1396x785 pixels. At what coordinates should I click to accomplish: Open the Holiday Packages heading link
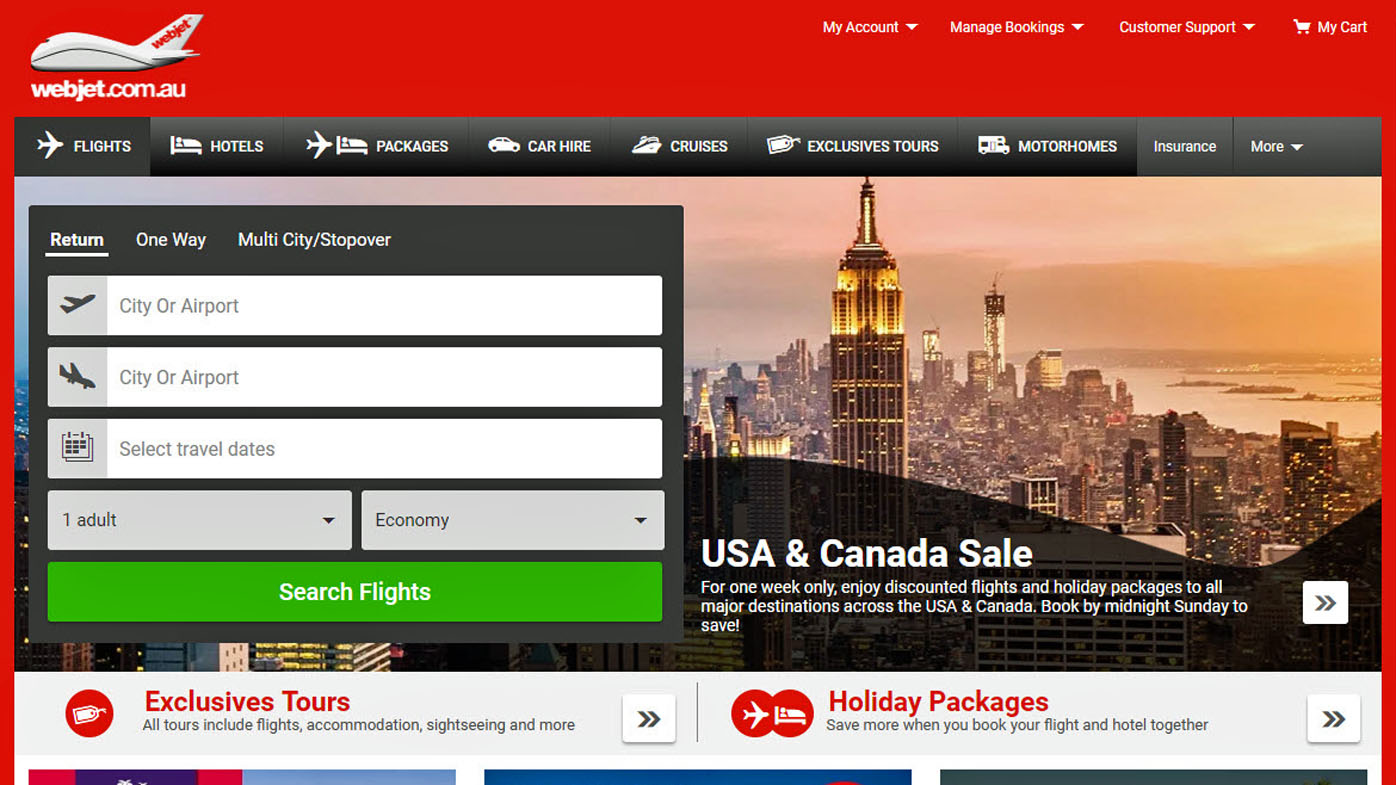tap(938, 701)
